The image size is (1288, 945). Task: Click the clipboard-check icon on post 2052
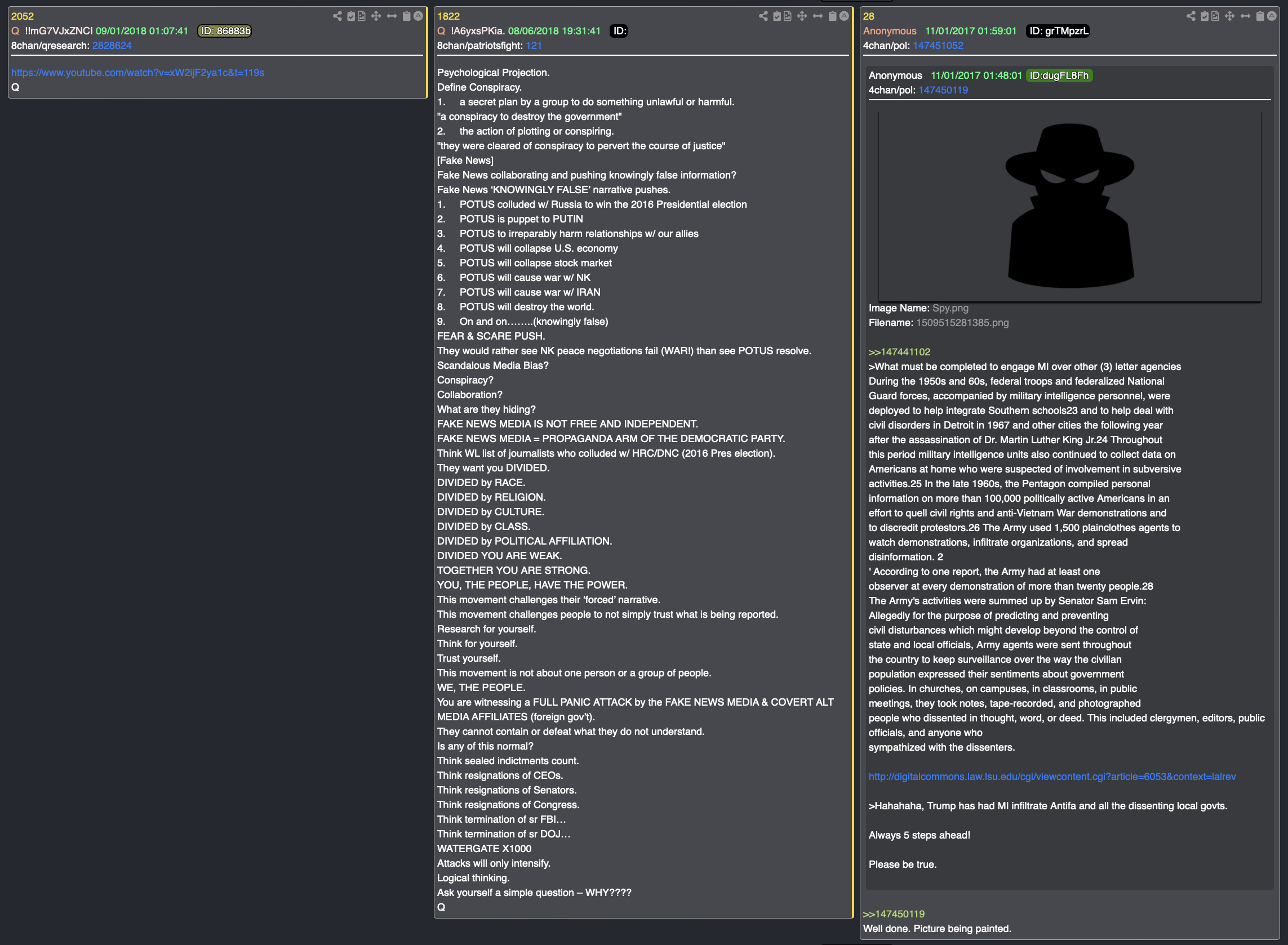351,16
